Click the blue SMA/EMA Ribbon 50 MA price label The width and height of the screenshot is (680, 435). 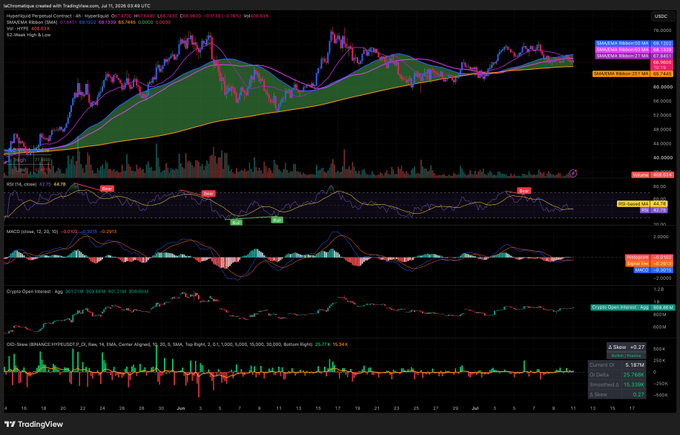point(634,44)
